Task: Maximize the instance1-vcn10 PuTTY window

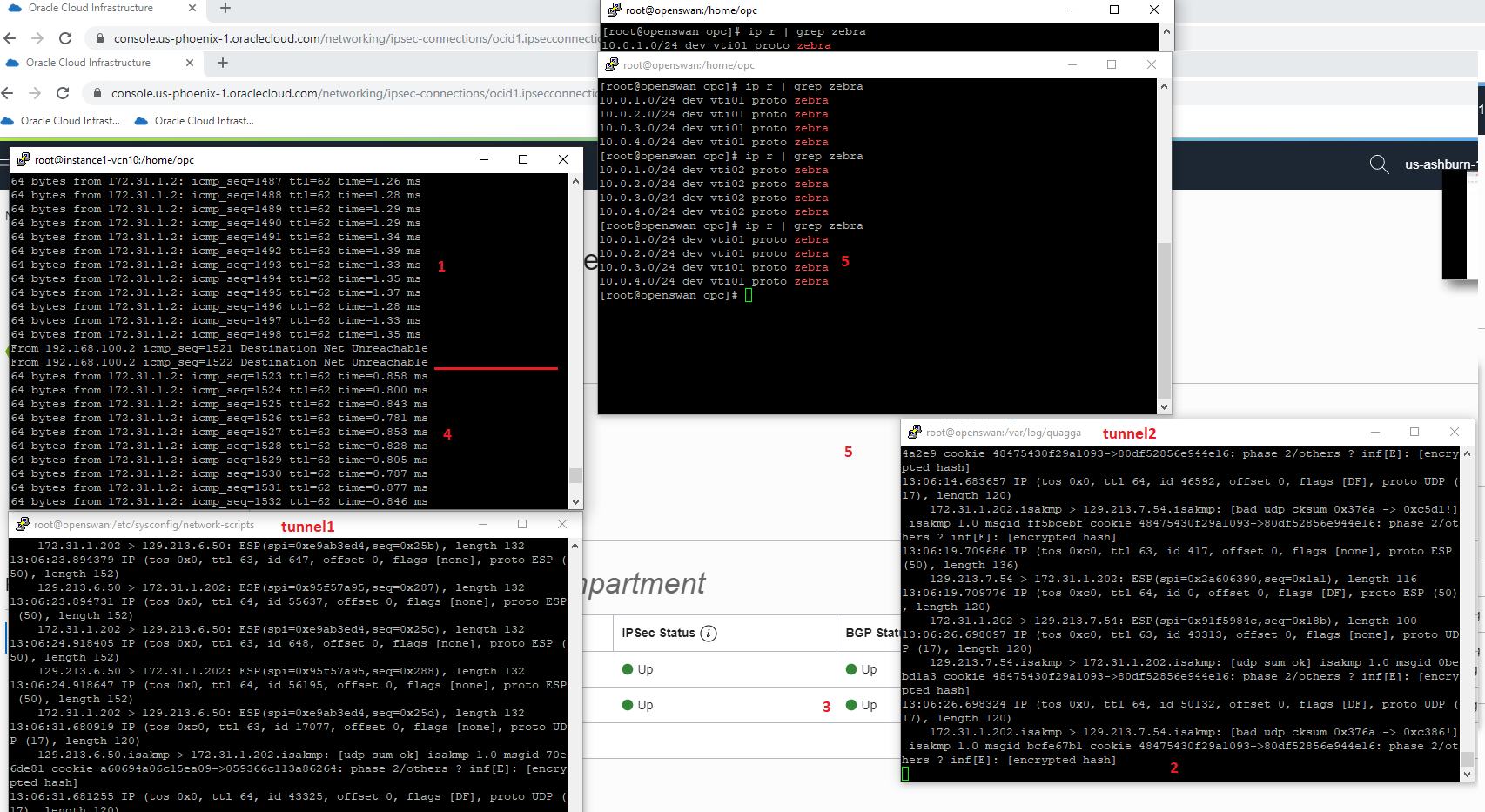Action: point(523,159)
